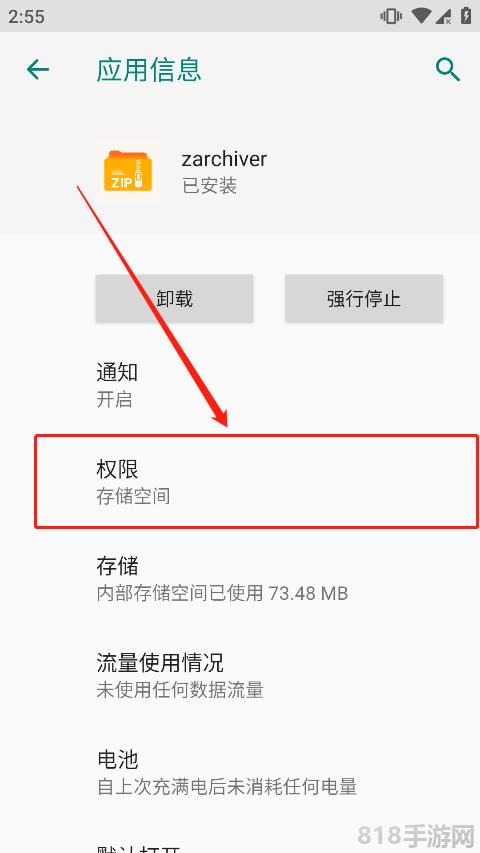Screen dimensions: 480x853
Task: Open the 通知 notification settings
Action: [240, 385]
